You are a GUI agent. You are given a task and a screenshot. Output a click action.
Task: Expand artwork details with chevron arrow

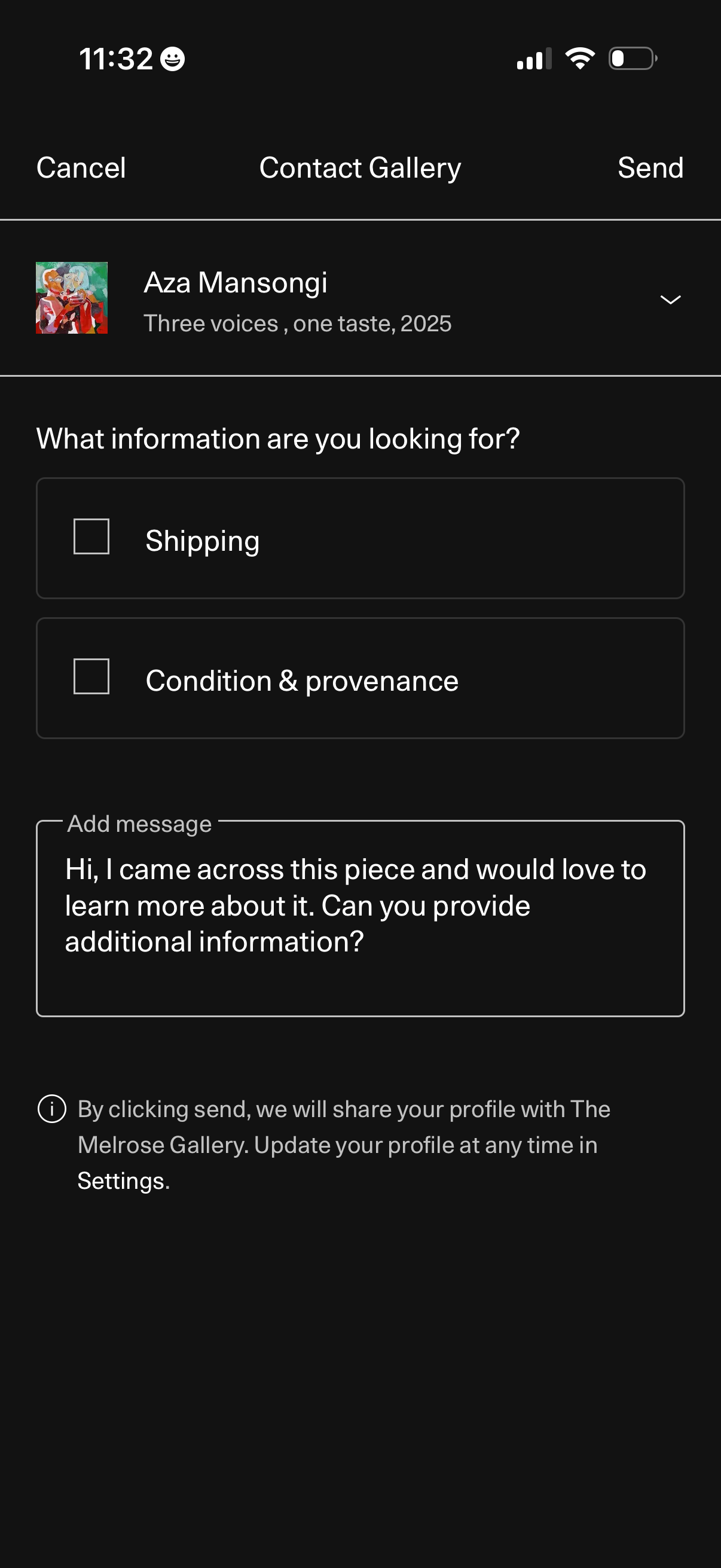tap(670, 300)
